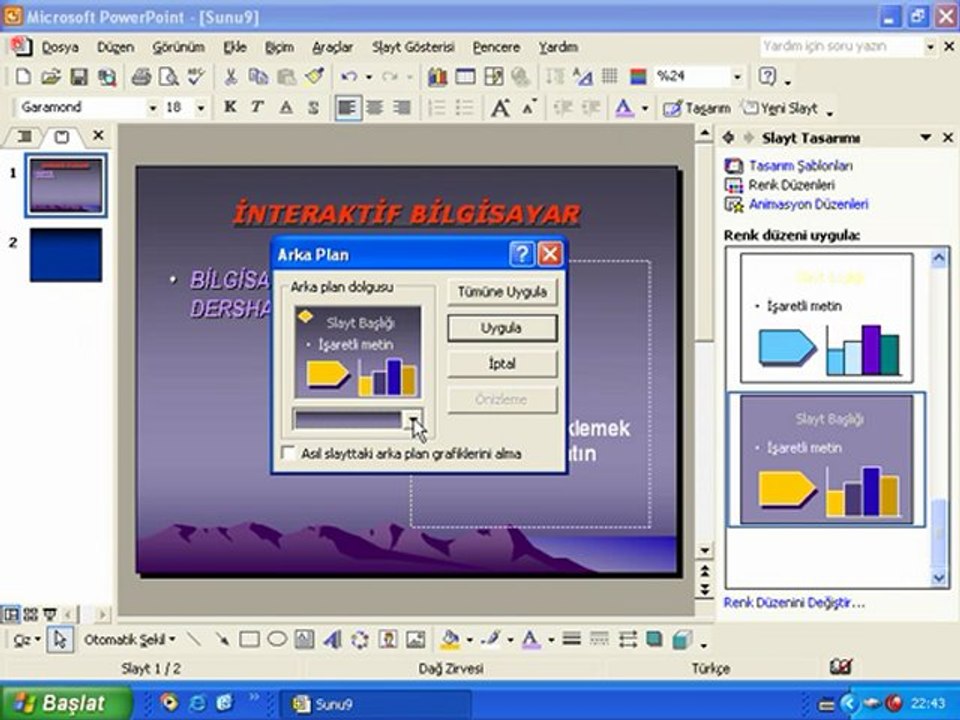Click the Insert Clip Art icon
The height and width of the screenshot is (720, 960).
click(x=388, y=640)
